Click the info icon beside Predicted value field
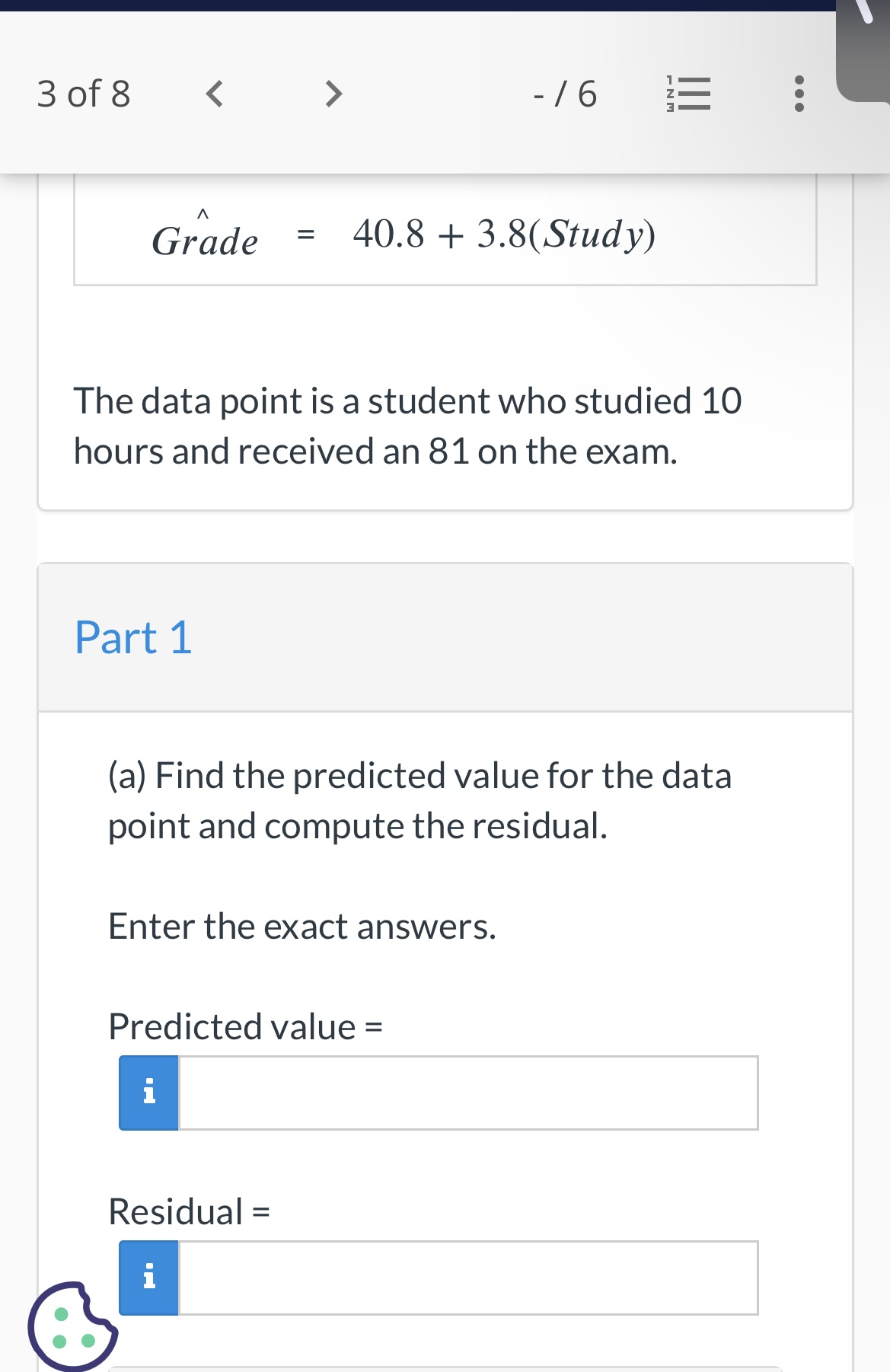 pos(148,1092)
